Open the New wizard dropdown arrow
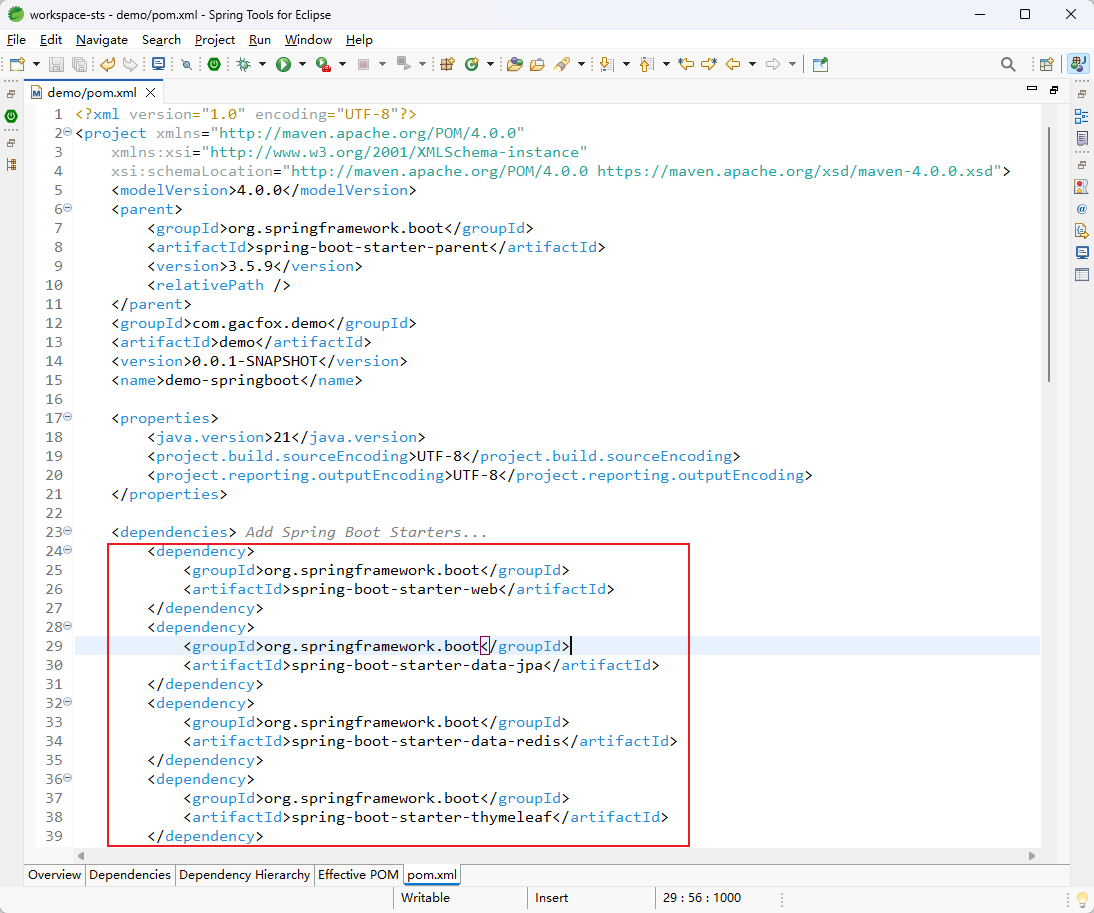This screenshot has width=1094, height=913. [36, 64]
